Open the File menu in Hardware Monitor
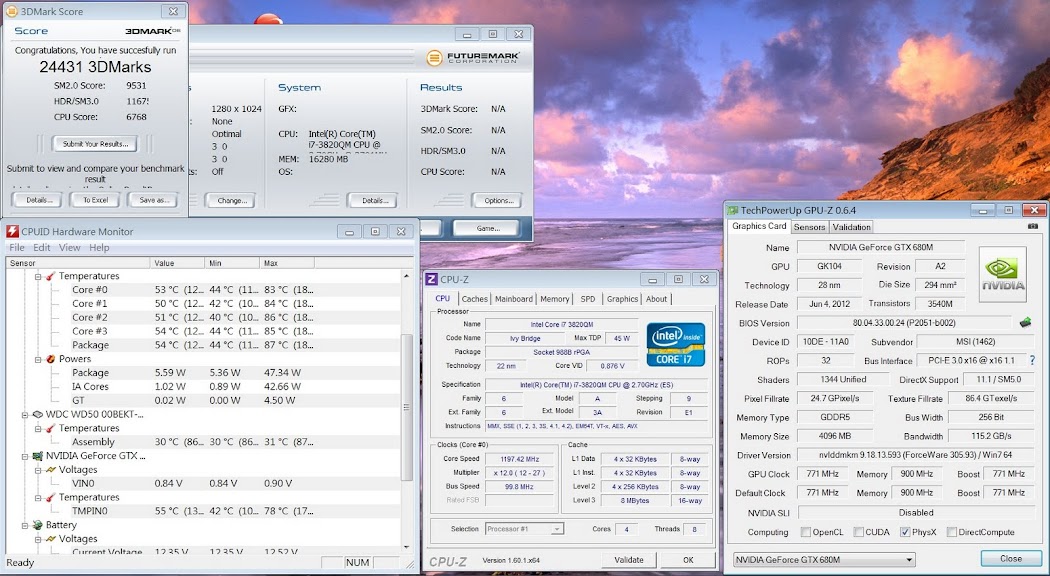This screenshot has width=1050, height=576. tap(17, 247)
